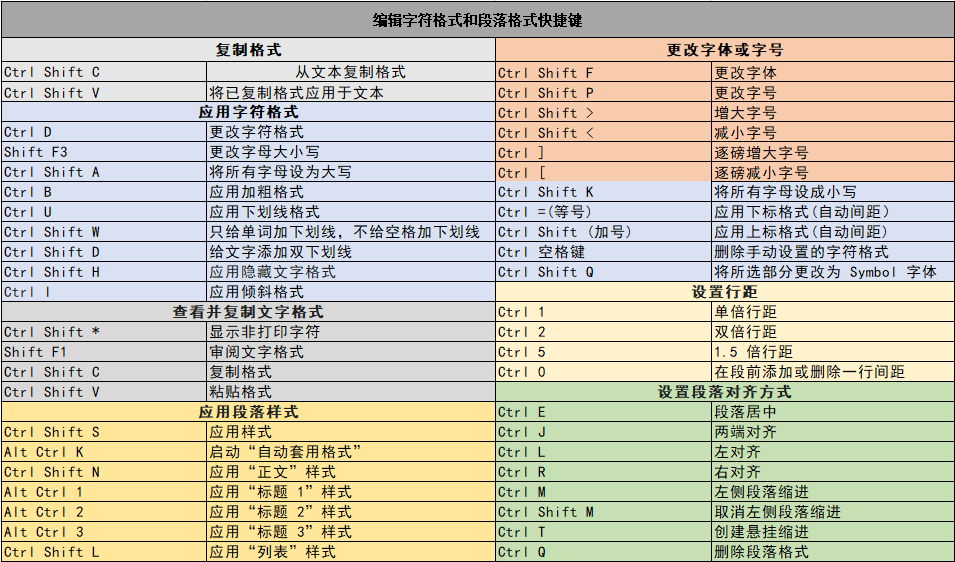
Task: Select the cell 更改字符格式
Action: 351,132
